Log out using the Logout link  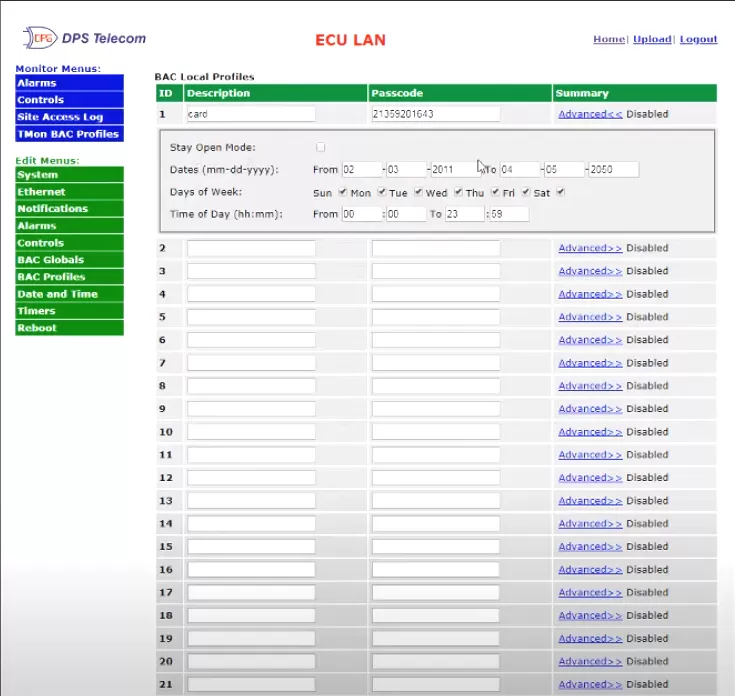(x=698, y=39)
